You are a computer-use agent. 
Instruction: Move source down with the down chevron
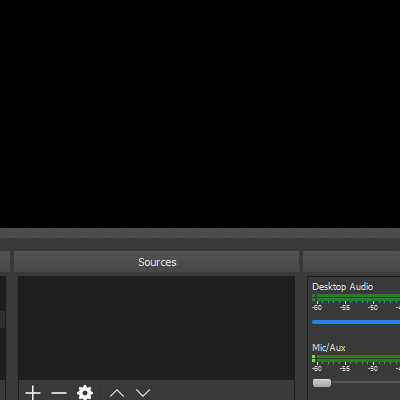pos(143,393)
